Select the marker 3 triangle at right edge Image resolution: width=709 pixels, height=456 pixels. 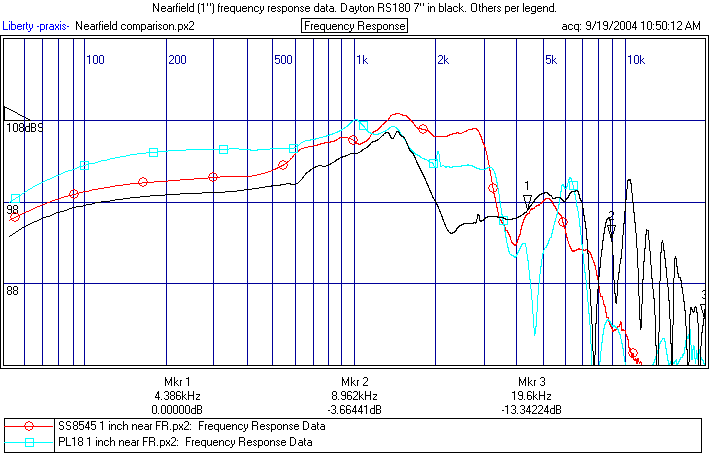click(x=703, y=306)
